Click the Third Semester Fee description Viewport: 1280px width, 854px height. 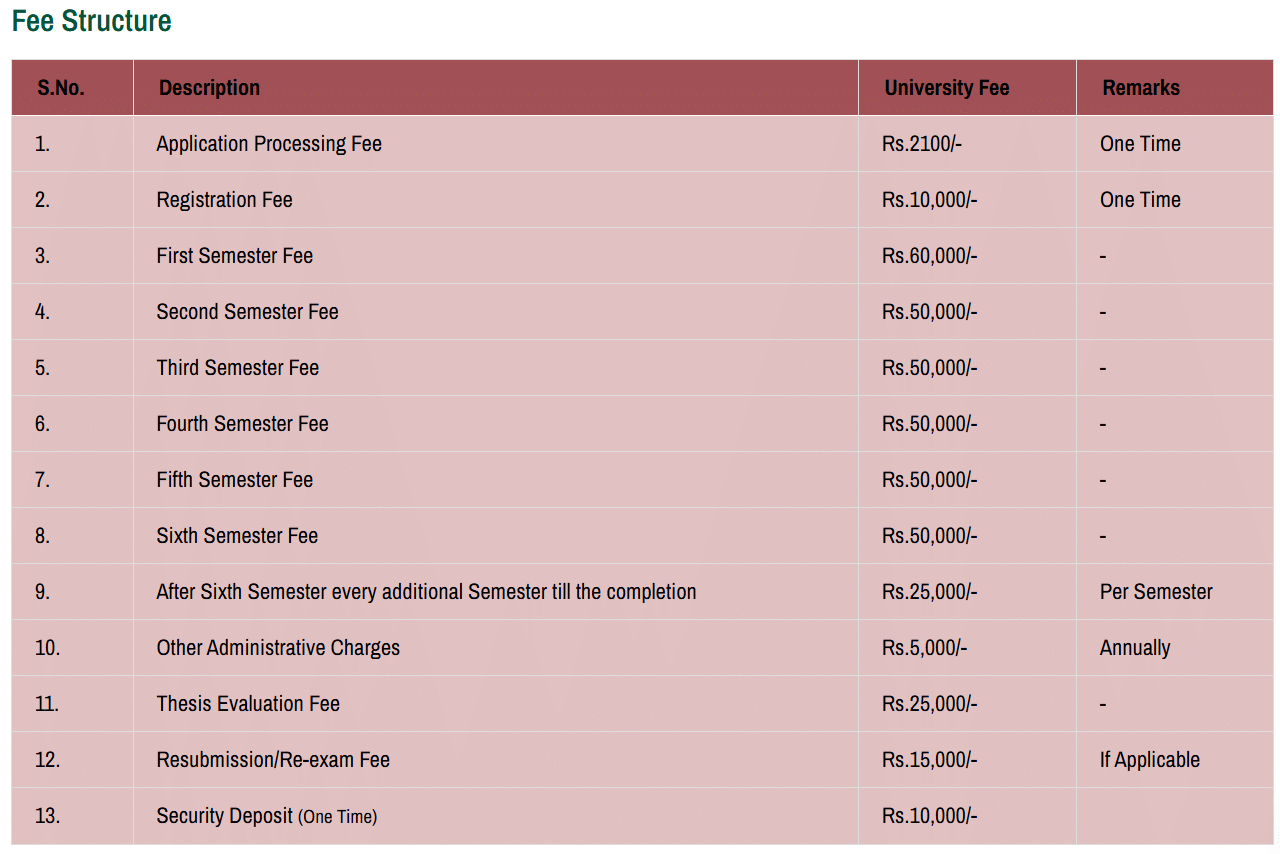click(237, 368)
